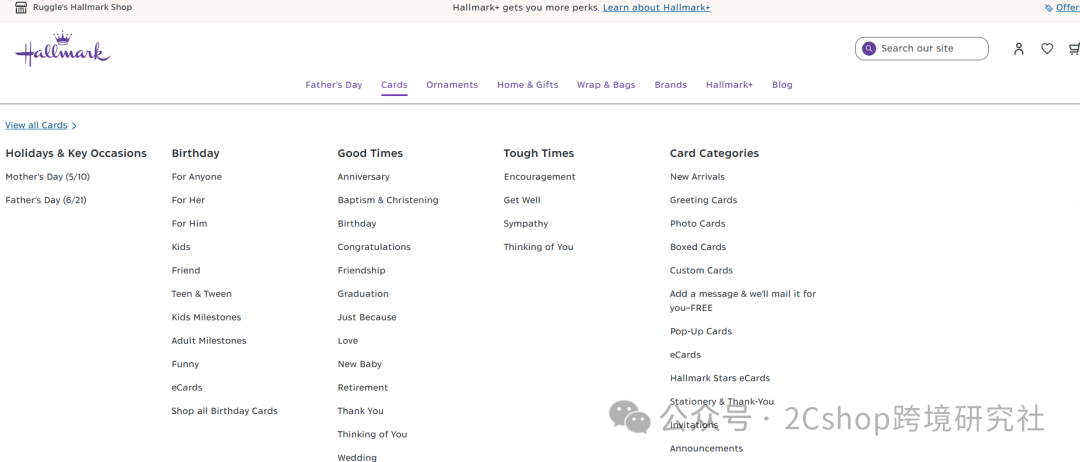
Task: Click Add a message & we'll mail it link
Action: click(x=742, y=301)
